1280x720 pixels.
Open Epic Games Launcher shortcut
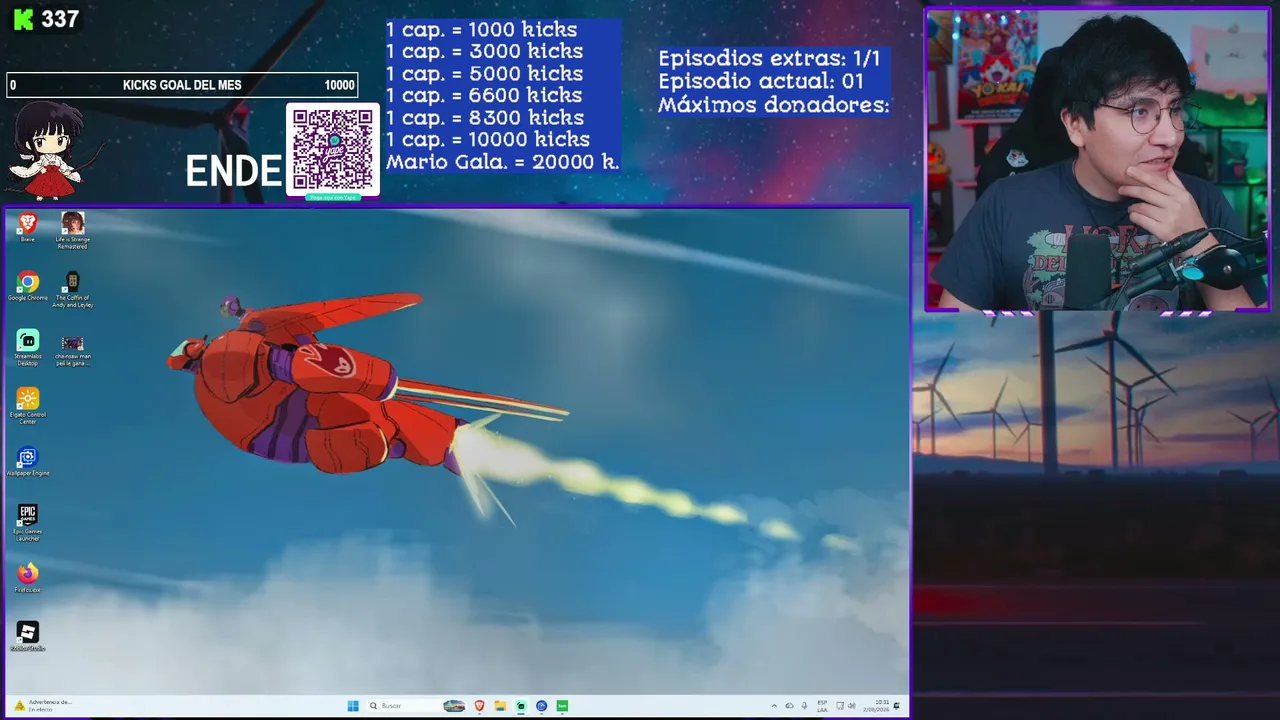click(28, 523)
